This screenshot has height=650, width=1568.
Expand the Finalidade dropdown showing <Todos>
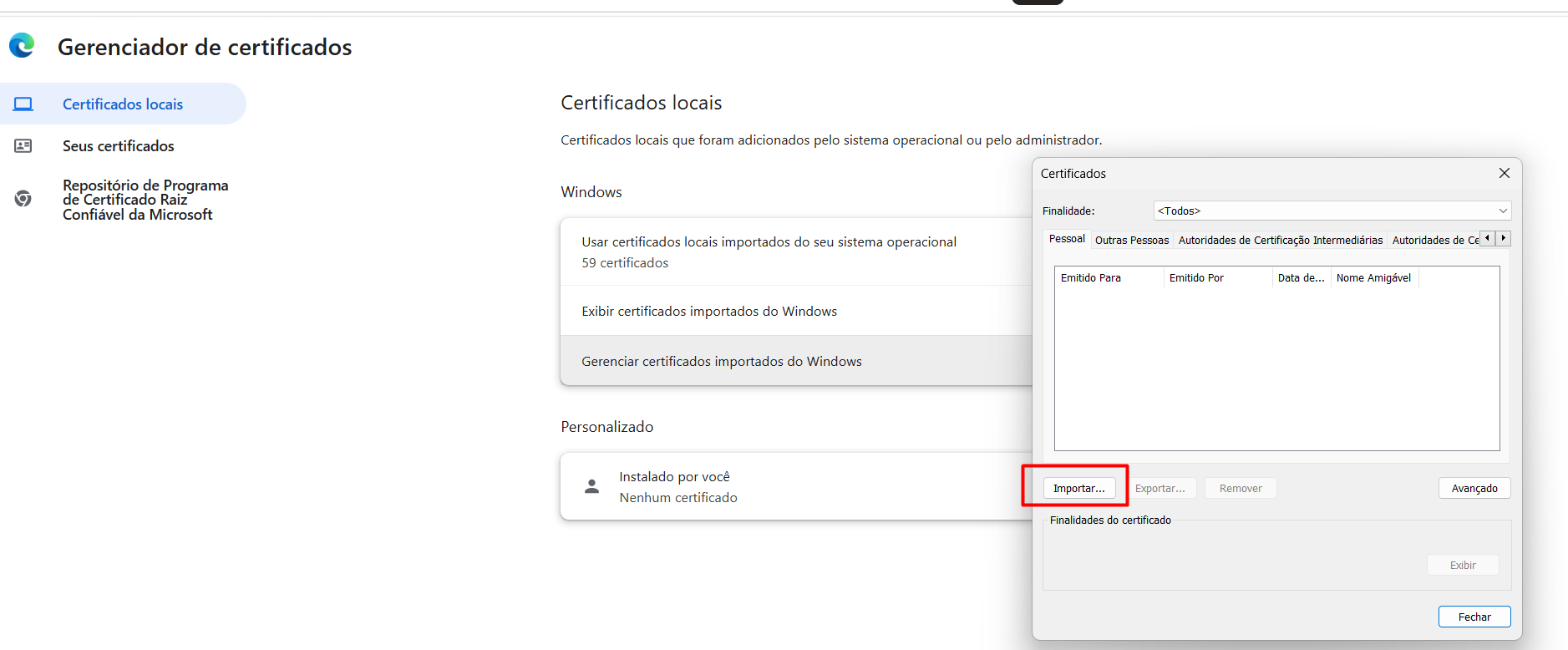tap(1332, 211)
